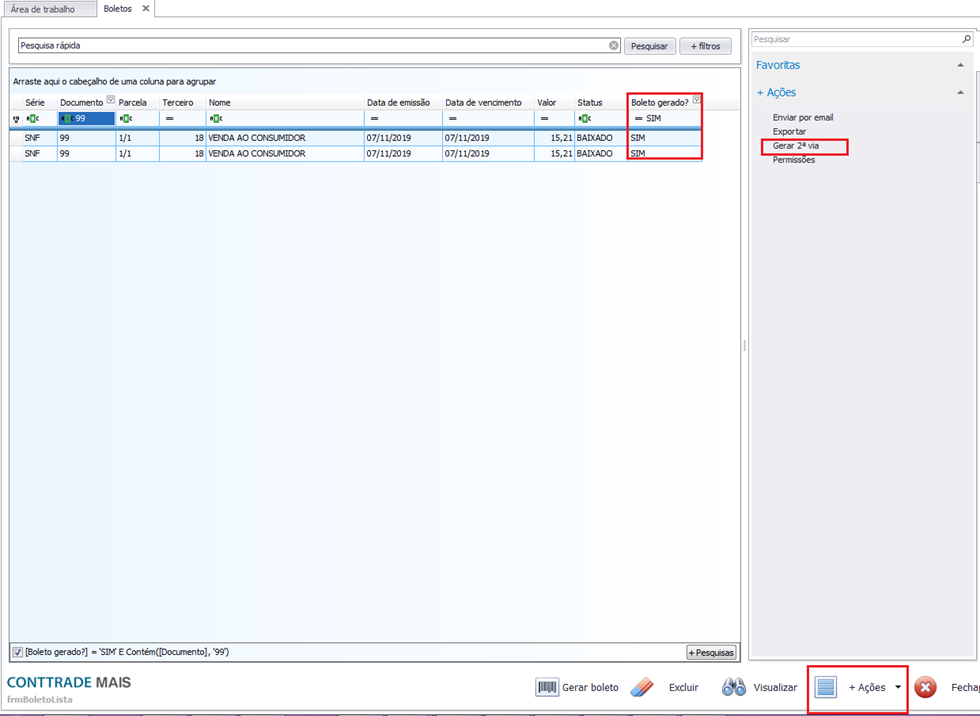
Task: Sort by the Valor column header
Action: coord(554,102)
